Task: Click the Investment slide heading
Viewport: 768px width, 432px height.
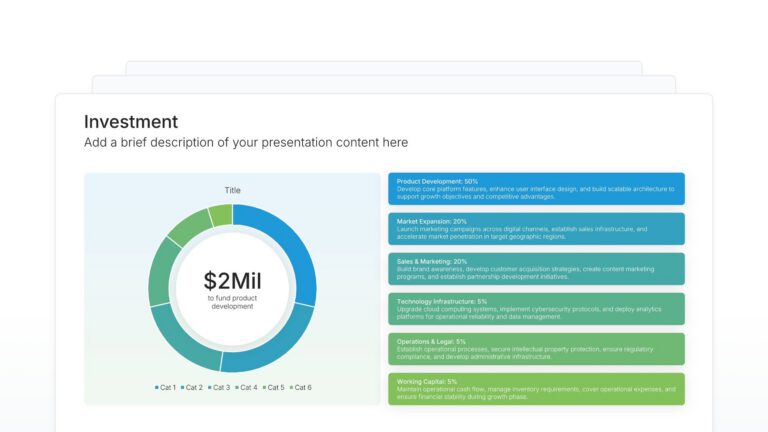Action: pyautogui.click(x=131, y=122)
